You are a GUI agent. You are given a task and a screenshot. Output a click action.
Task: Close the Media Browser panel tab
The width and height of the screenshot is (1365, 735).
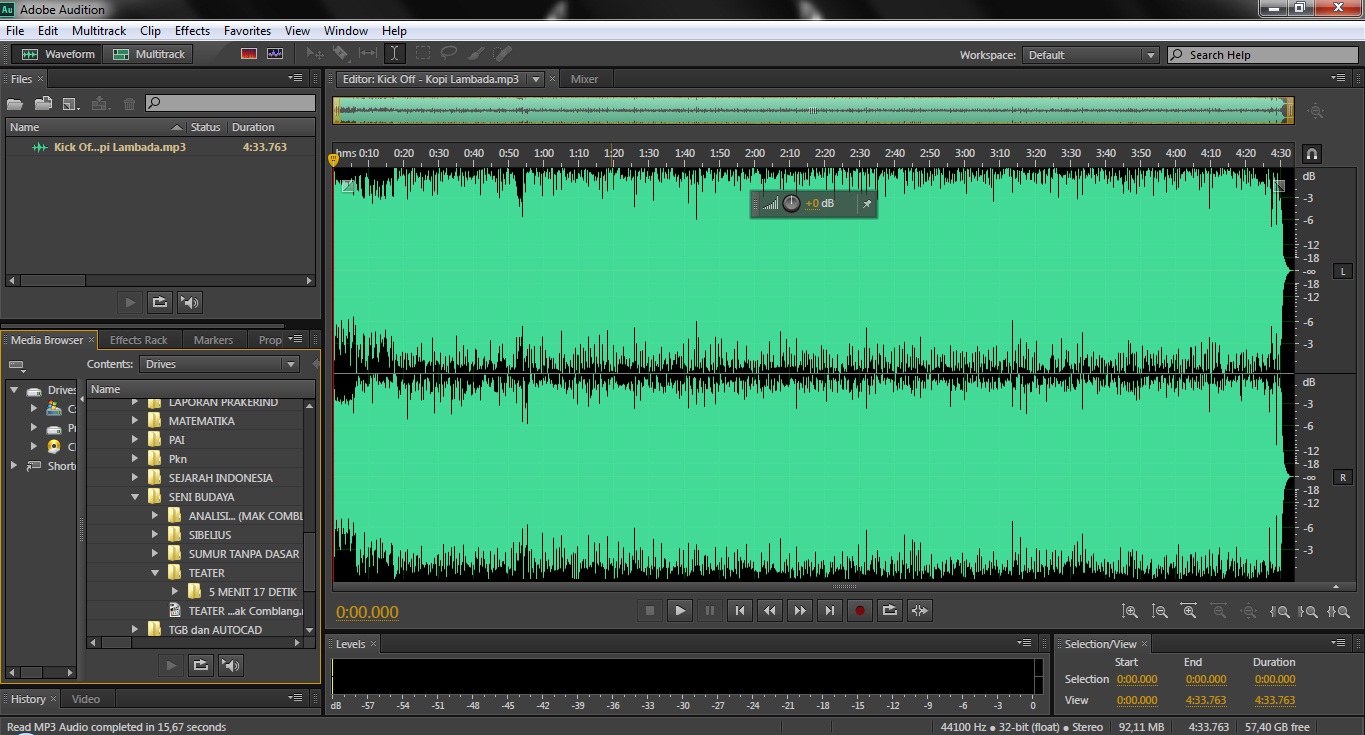[92, 340]
